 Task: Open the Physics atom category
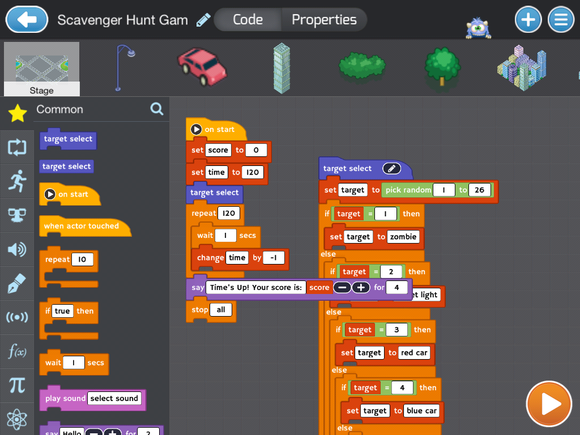[17, 419]
